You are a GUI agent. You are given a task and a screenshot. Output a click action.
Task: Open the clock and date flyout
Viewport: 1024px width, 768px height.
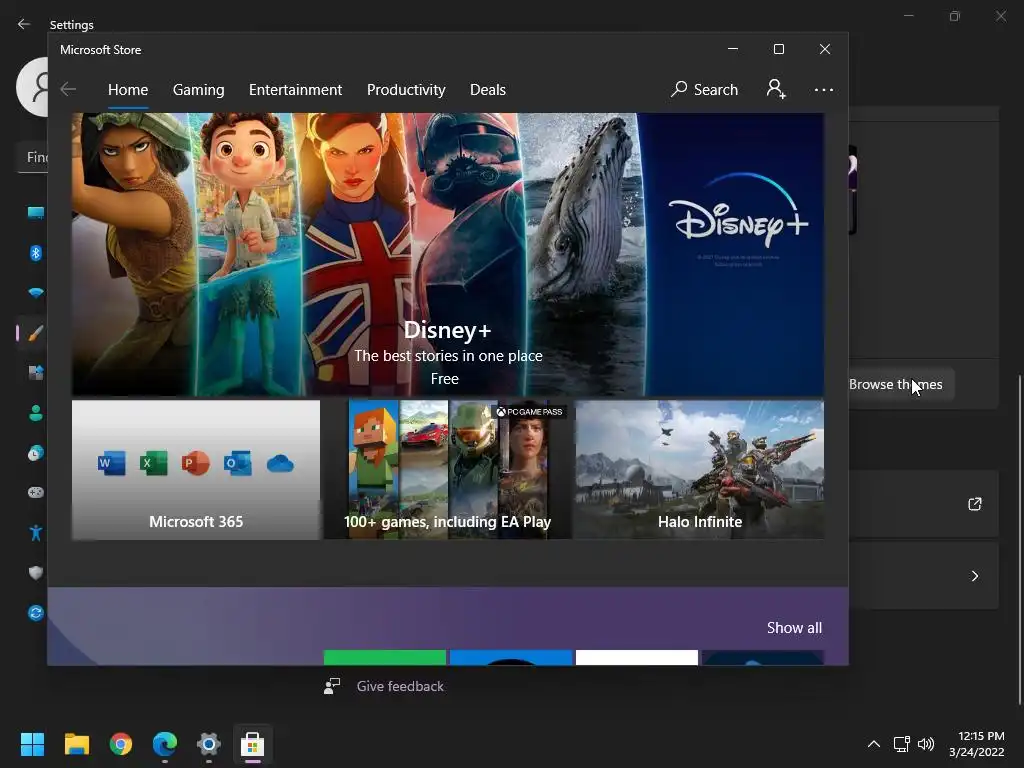[977, 744]
